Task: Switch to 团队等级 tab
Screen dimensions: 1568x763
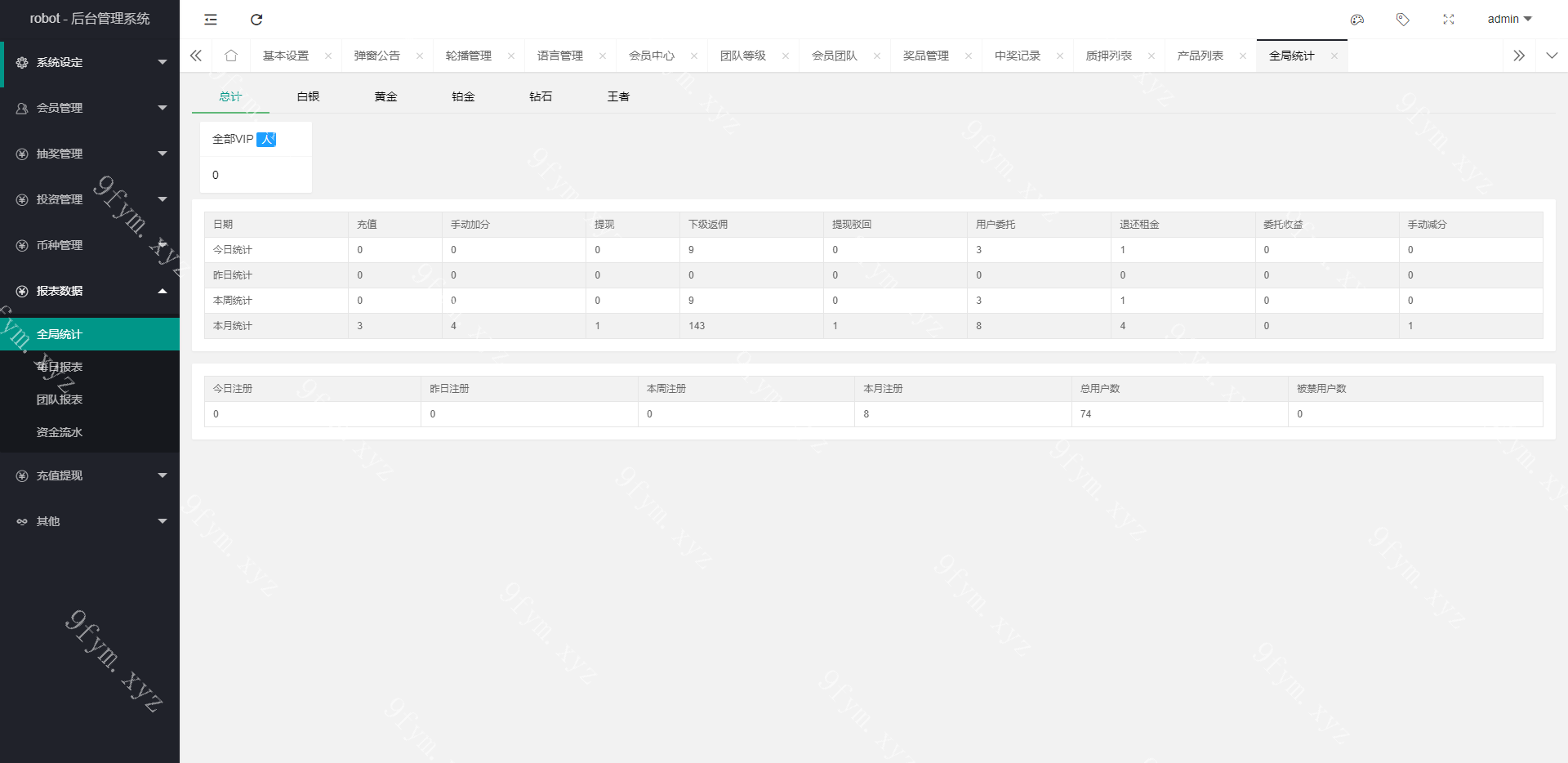Action: (743, 56)
